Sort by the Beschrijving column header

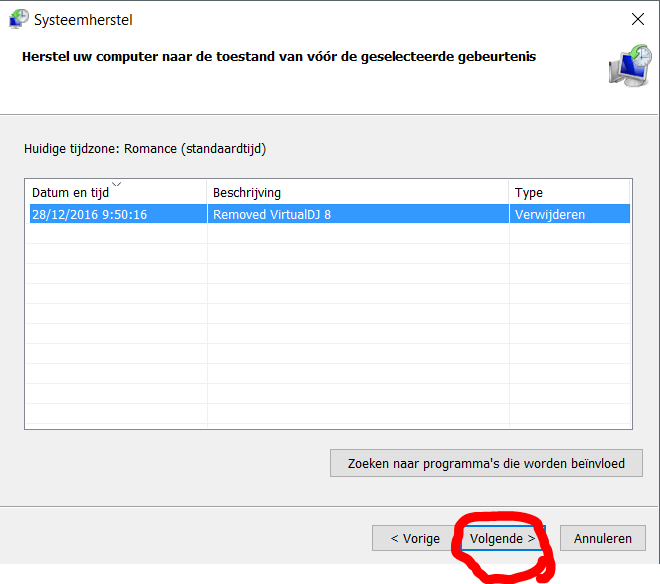(x=358, y=192)
